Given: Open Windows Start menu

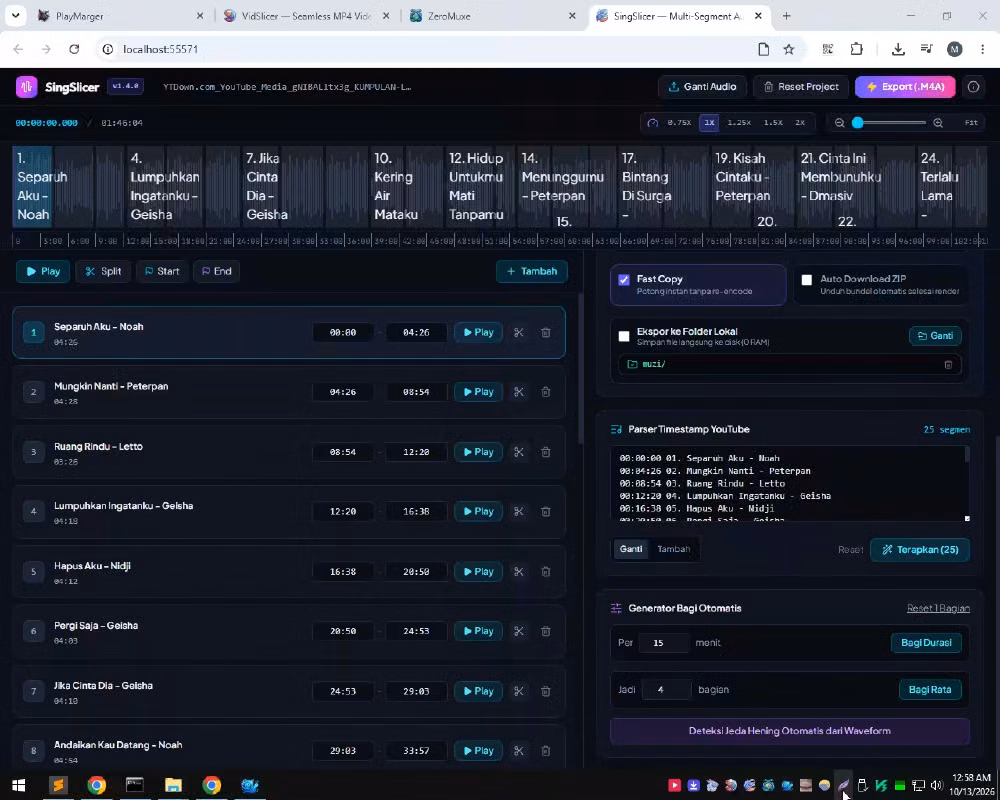Looking at the screenshot, I should pyautogui.click(x=18, y=785).
